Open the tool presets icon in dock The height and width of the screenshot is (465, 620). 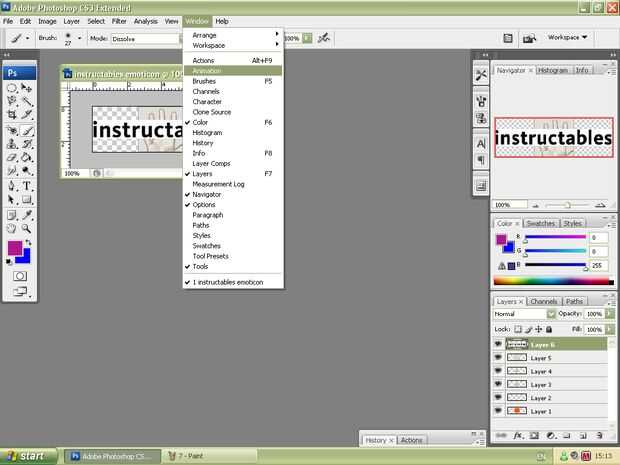[481, 74]
